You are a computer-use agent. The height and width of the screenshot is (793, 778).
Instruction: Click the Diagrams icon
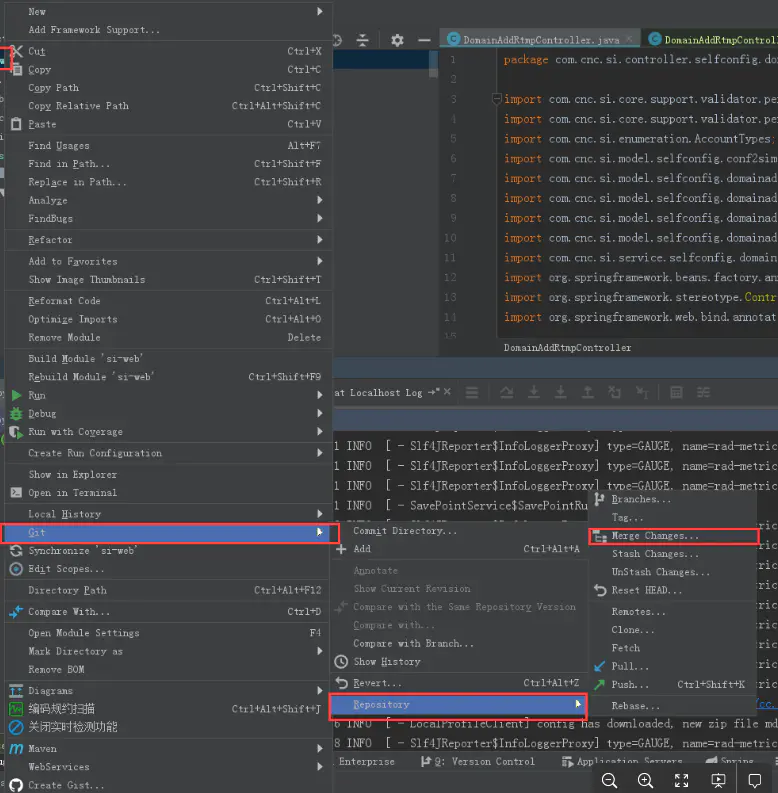16,691
